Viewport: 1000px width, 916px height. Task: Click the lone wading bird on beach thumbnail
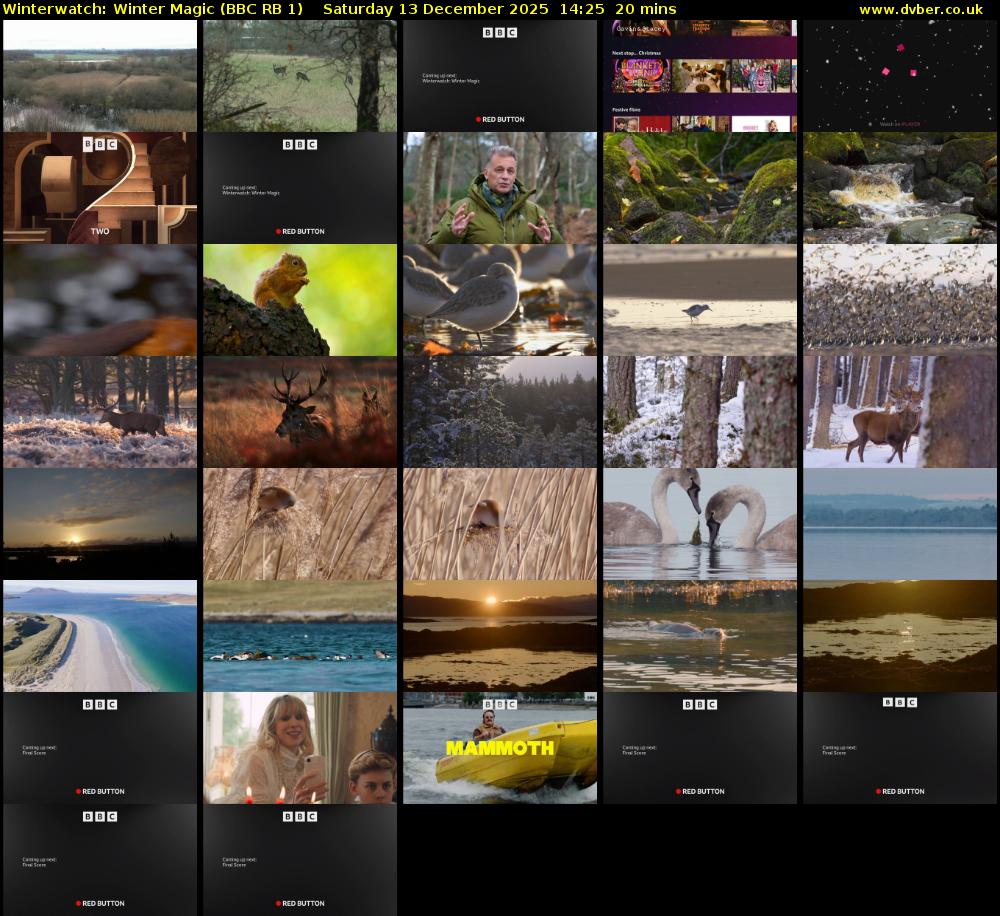(700, 300)
